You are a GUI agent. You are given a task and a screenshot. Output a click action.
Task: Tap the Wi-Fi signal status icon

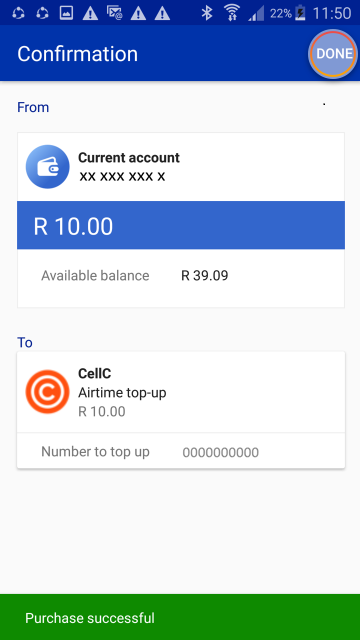232,13
